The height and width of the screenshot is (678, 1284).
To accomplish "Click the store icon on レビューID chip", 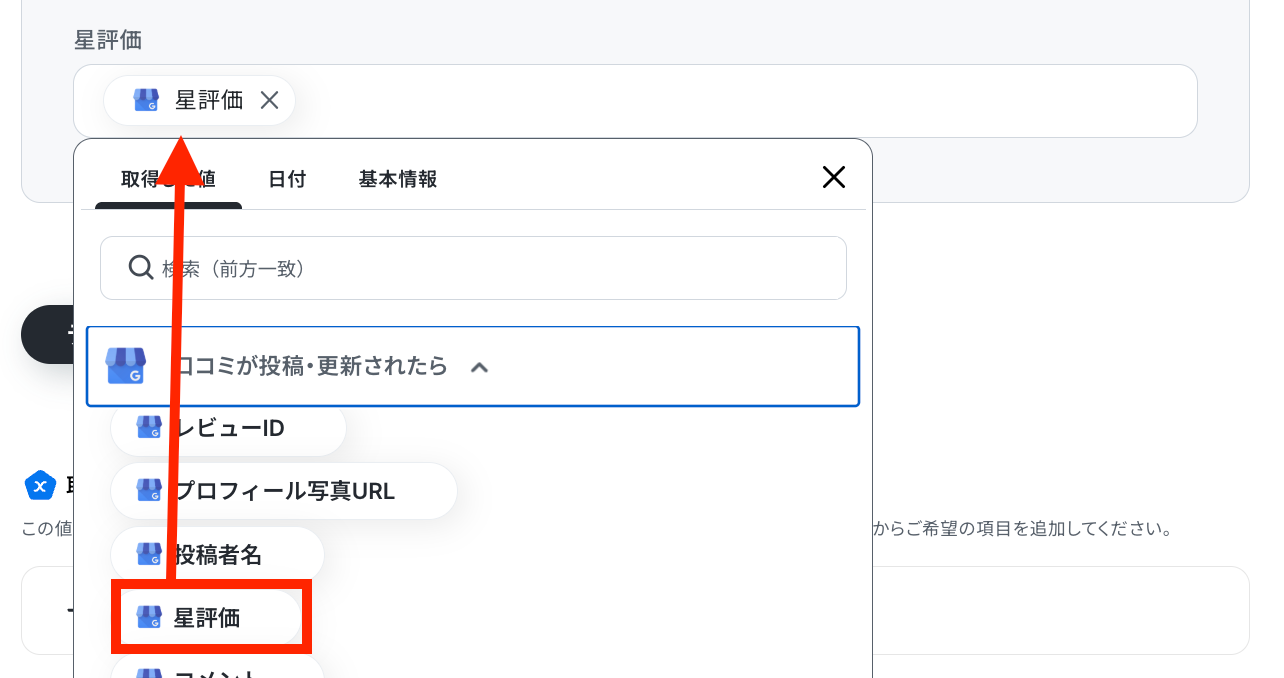I will click(149, 428).
